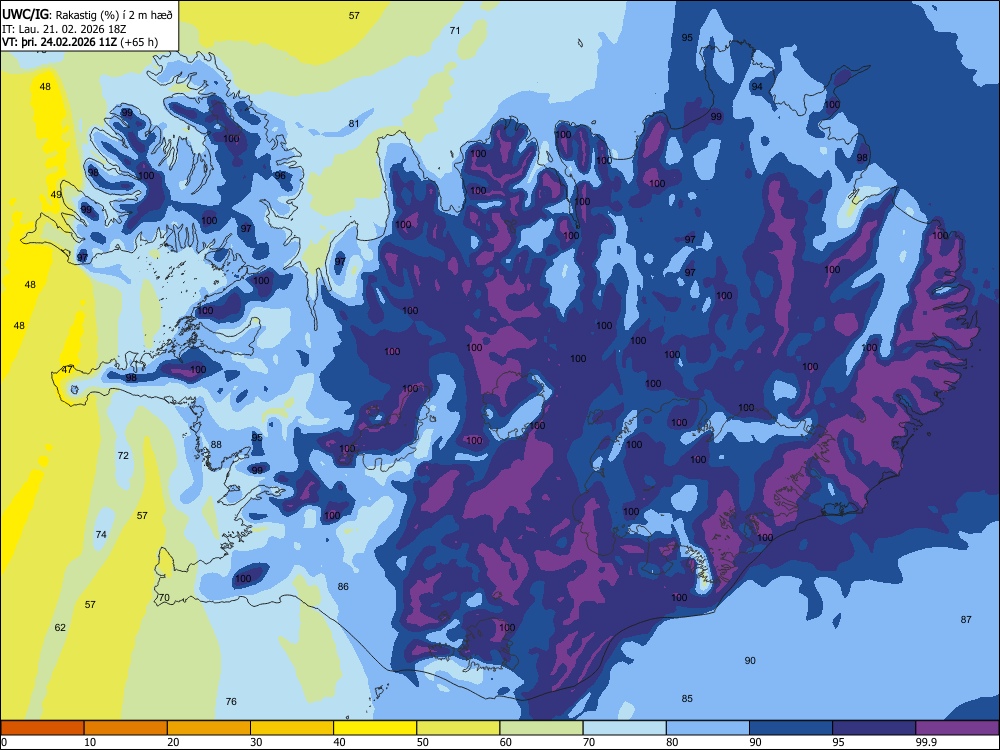The width and height of the screenshot is (1000, 750).
Task: Click the 40–50 bright yellow legend swatch
Action: click(x=375, y=728)
